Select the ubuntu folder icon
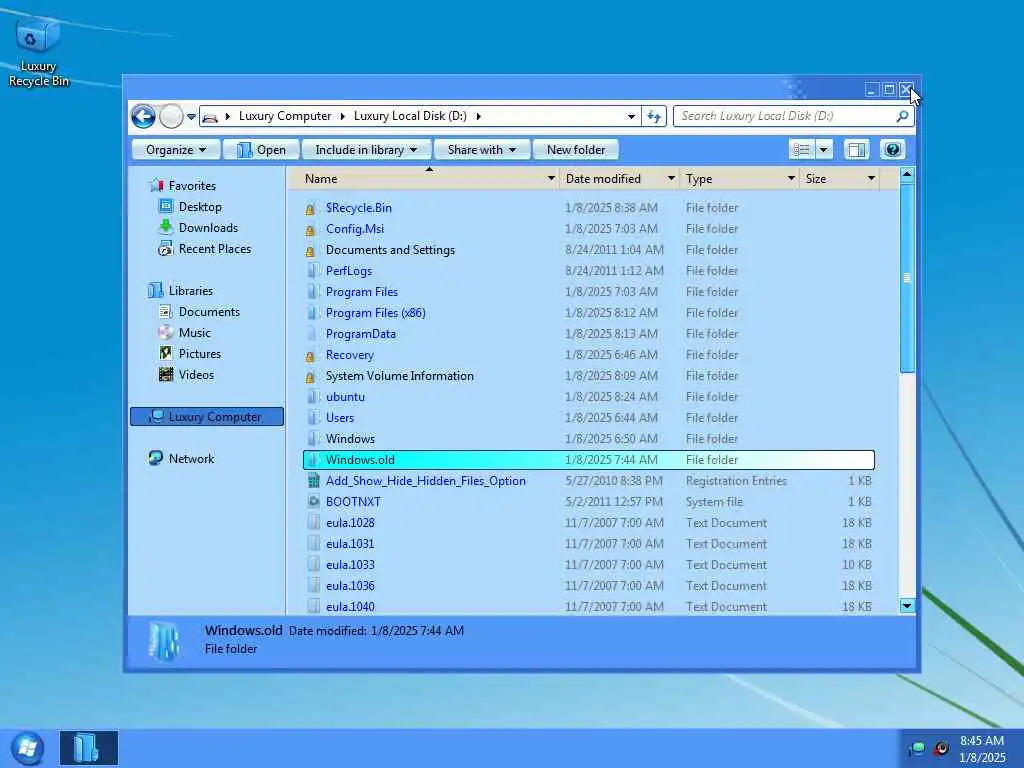This screenshot has width=1024, height=768. (x=313, y=396)
